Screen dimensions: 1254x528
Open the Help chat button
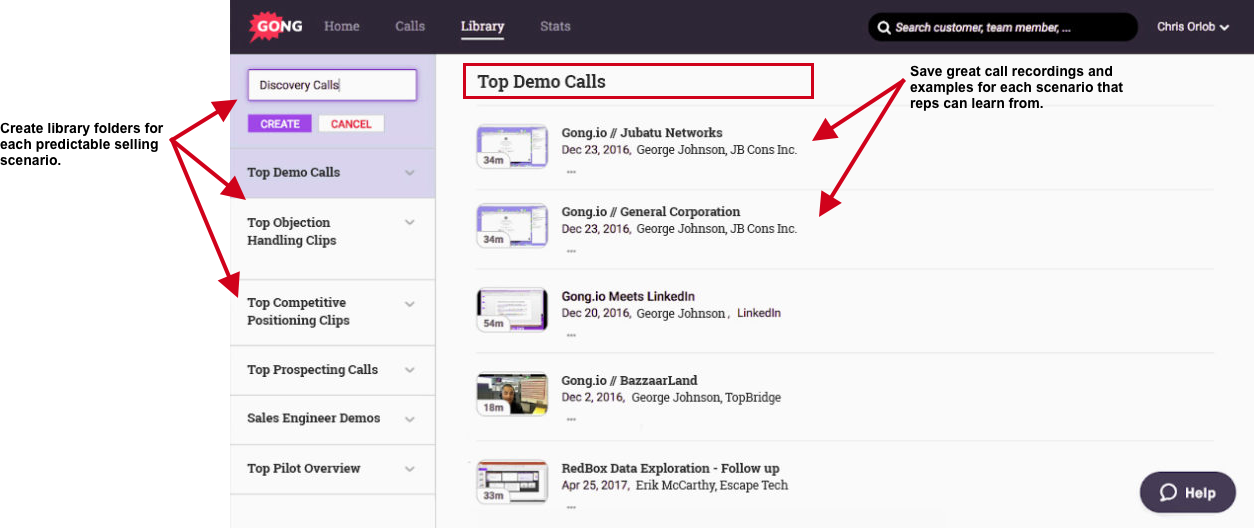(x=1188, y=492)
